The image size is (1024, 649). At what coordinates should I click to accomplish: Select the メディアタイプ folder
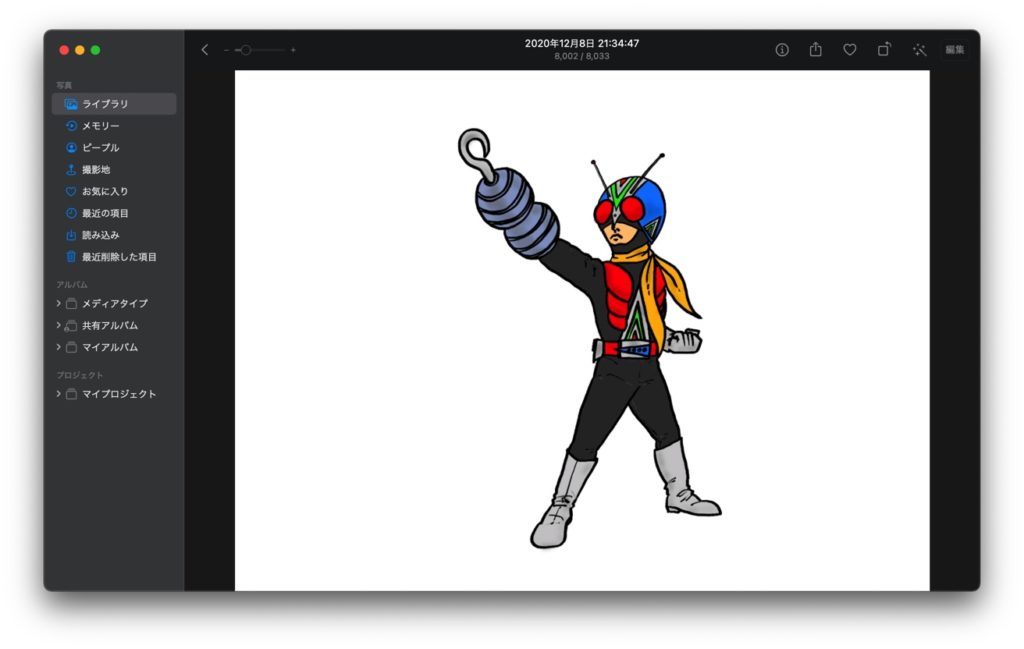pyautogui.click(x=114, y=304)
